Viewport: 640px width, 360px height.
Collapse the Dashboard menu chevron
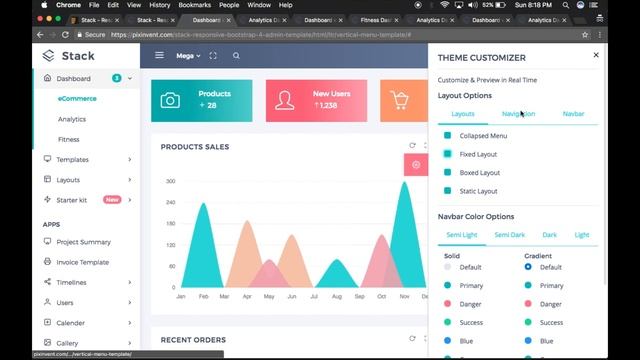click(130, 78)
